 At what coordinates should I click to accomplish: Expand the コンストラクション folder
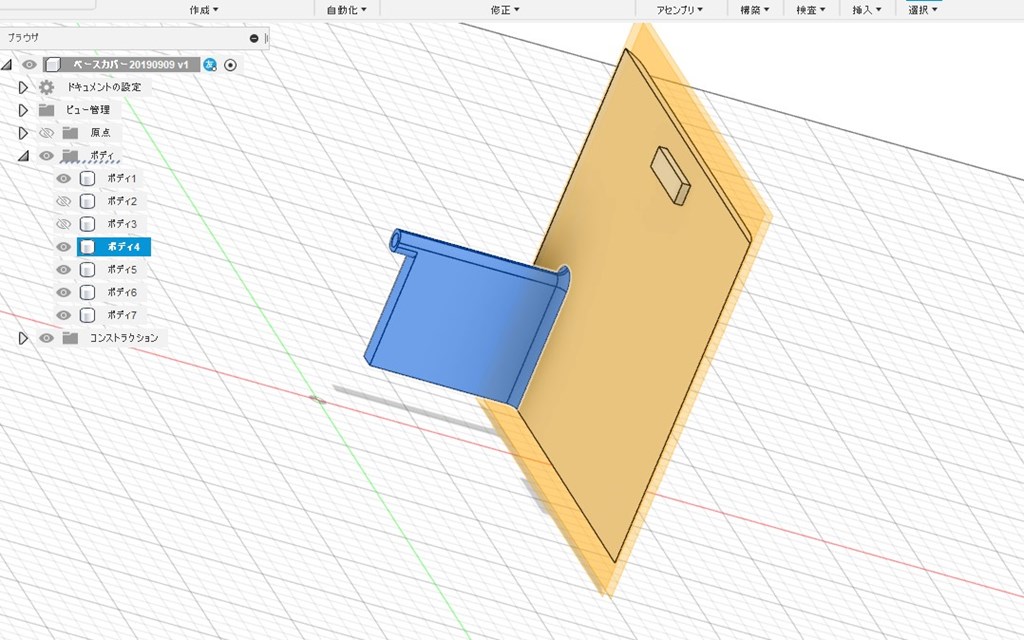click(x=23, y=338)
